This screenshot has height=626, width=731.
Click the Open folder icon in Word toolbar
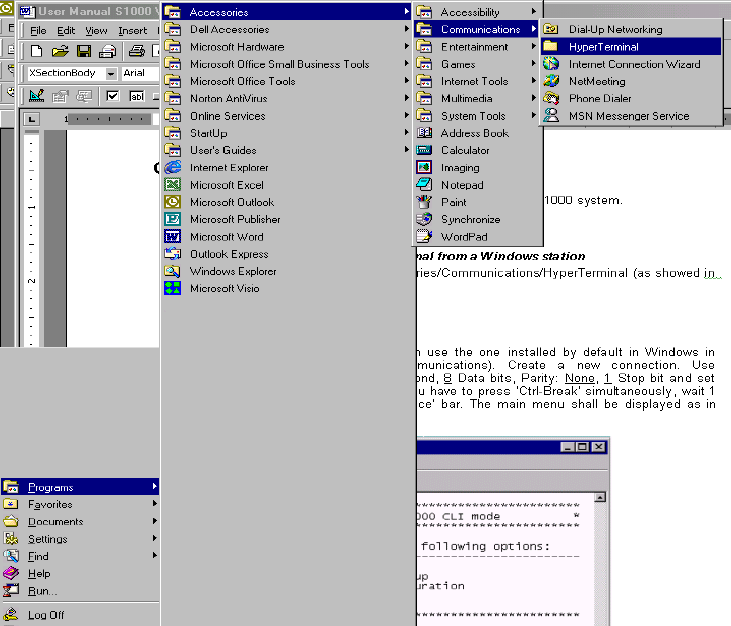click(x=60, y=51)
